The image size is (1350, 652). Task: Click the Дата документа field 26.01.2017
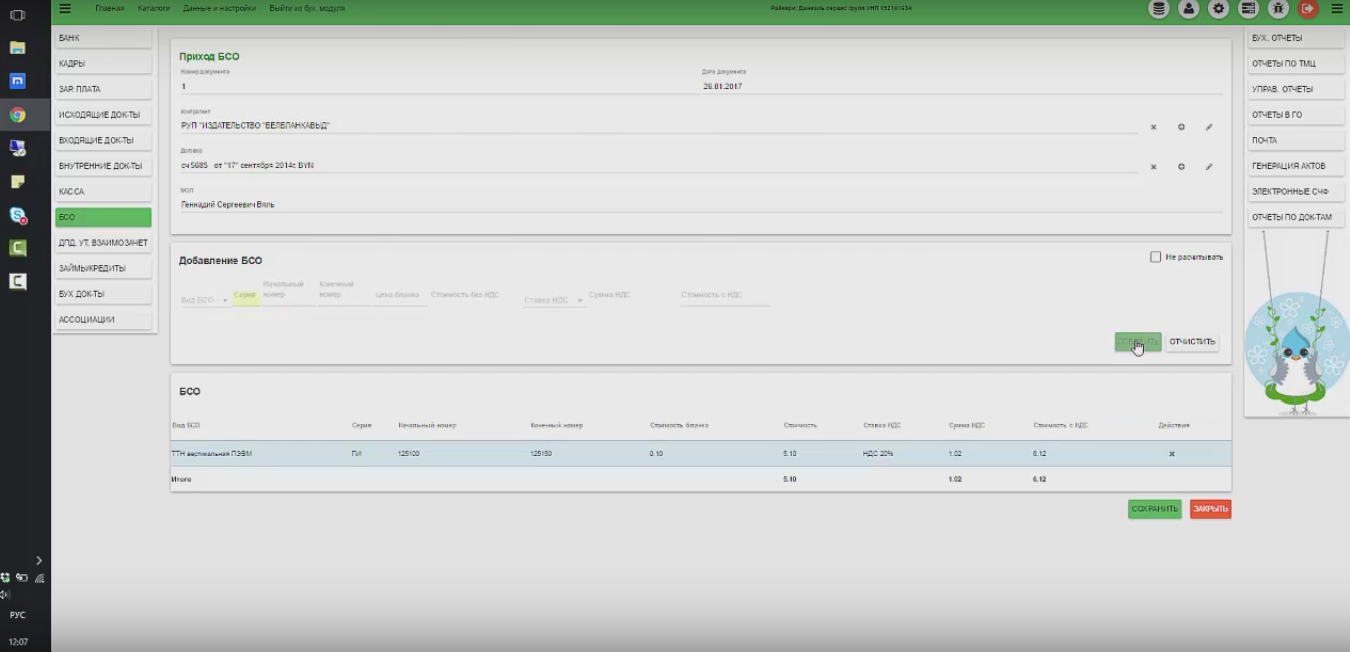[x=962, y=86]
